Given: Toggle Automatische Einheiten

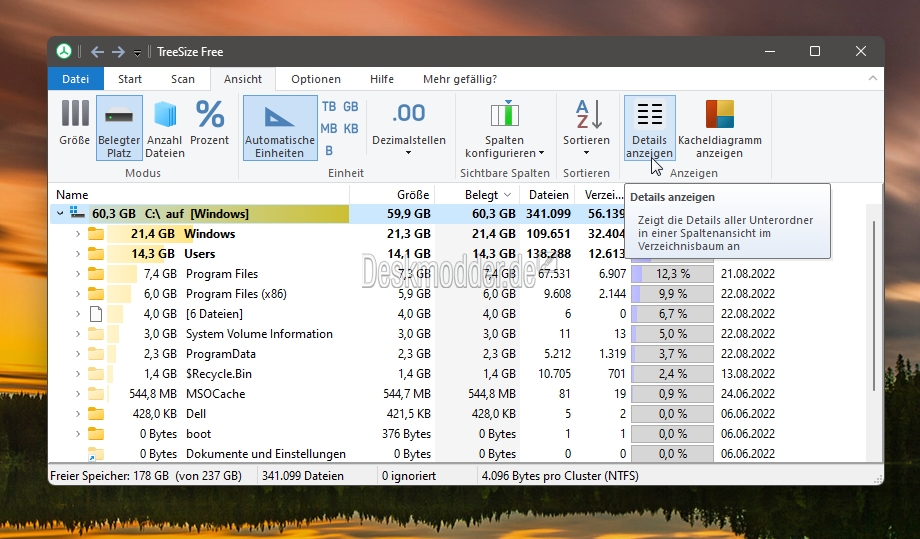Looking at the screenshot, I should coord(280,128).
